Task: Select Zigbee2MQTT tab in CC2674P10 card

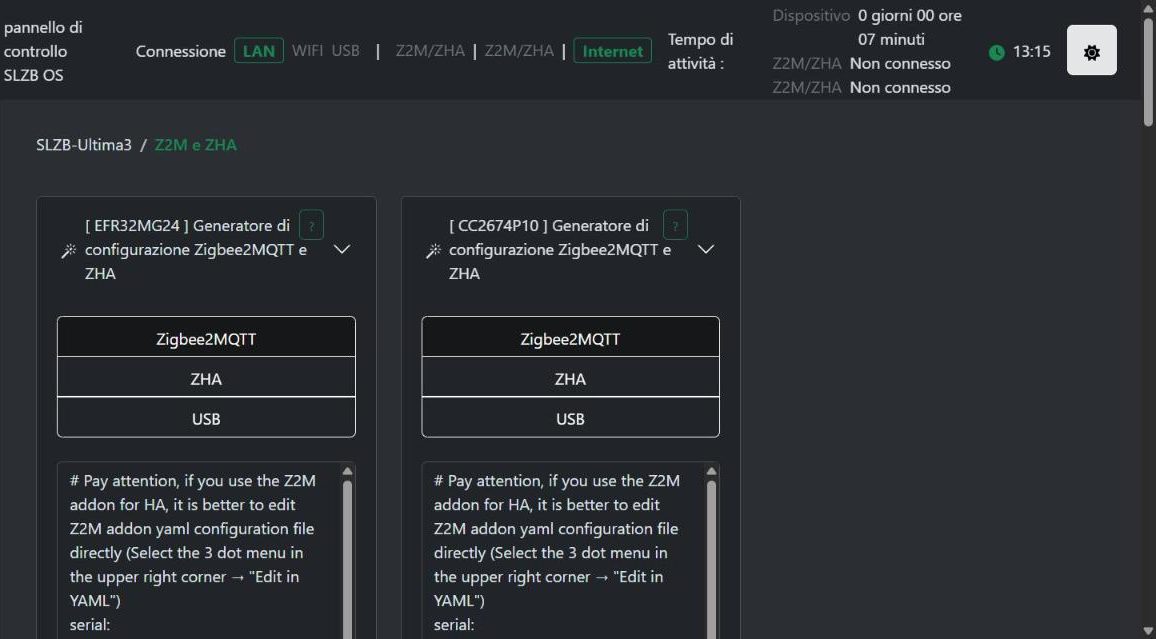Action: click(571, 339)
